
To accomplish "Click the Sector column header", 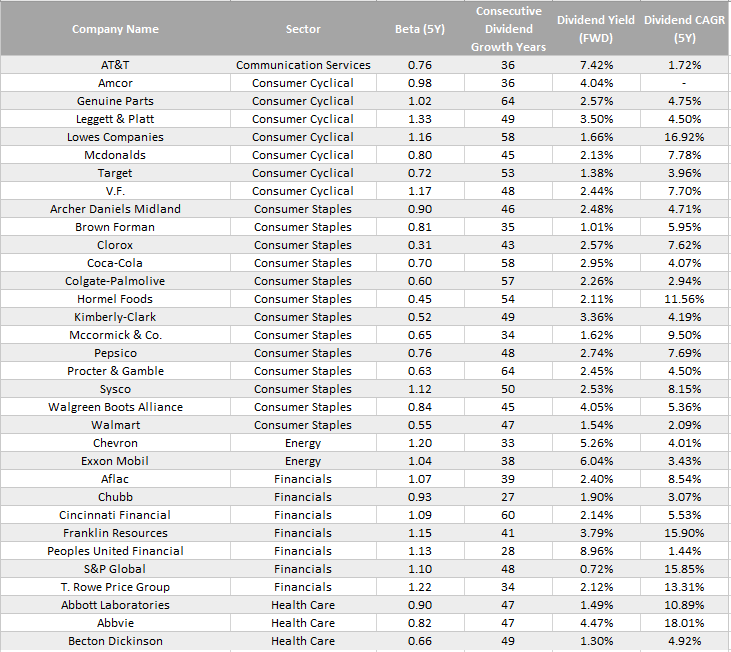I will coord(303,29).
